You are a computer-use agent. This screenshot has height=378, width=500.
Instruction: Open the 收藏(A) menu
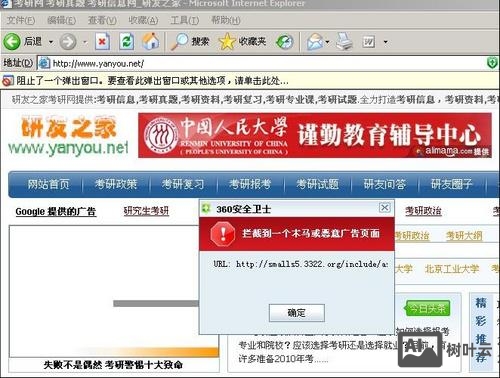143,20
